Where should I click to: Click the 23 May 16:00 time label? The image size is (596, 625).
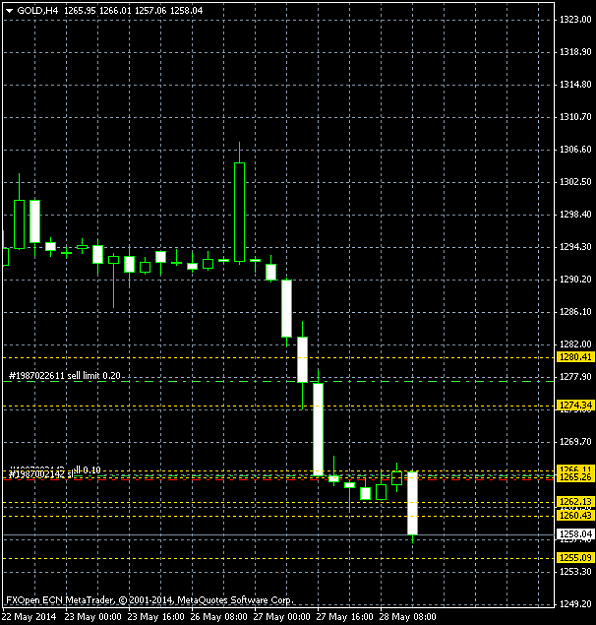[x=156, y=617]
